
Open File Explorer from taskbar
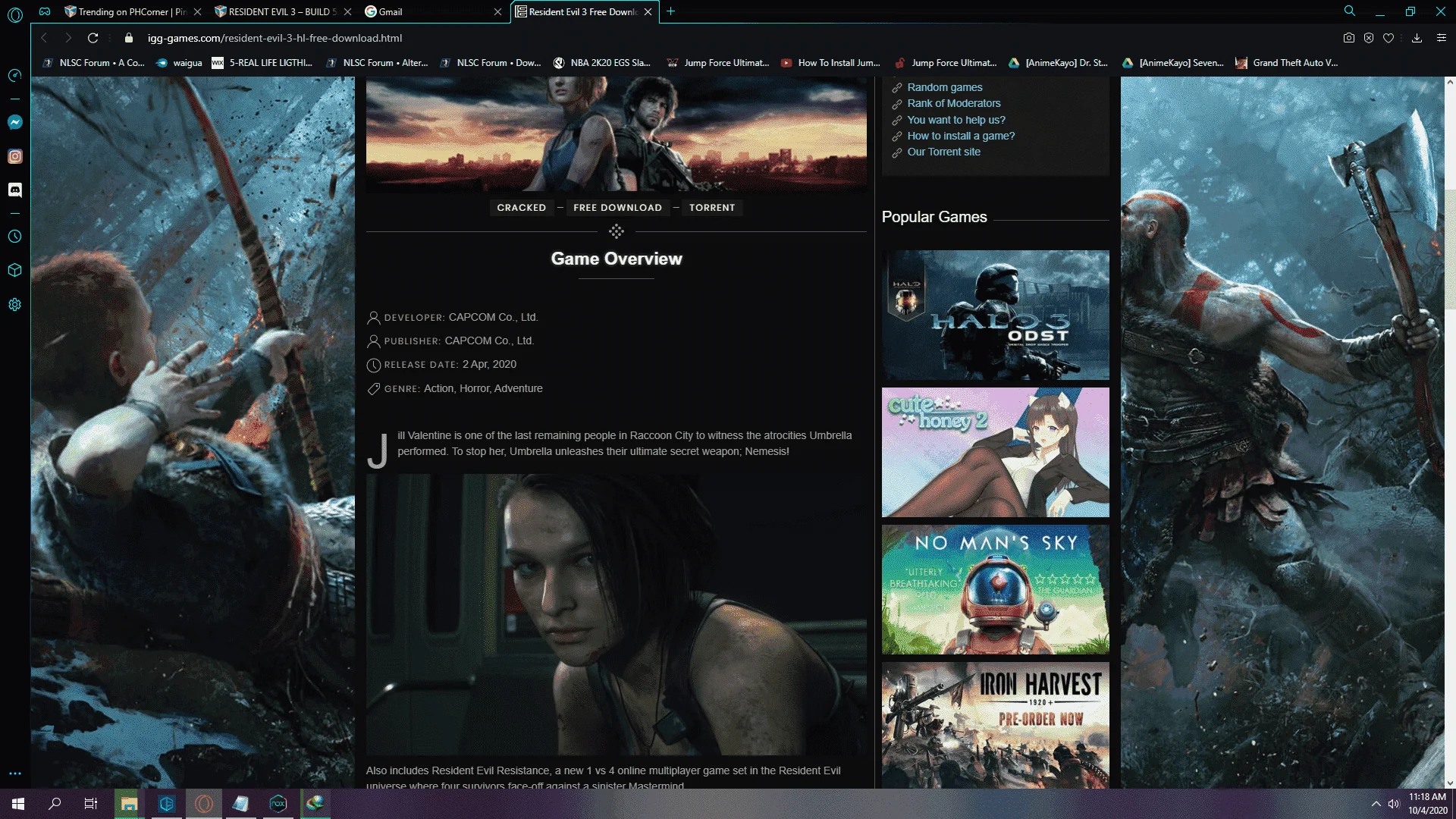pyautogui.click(x=129, y=804)
